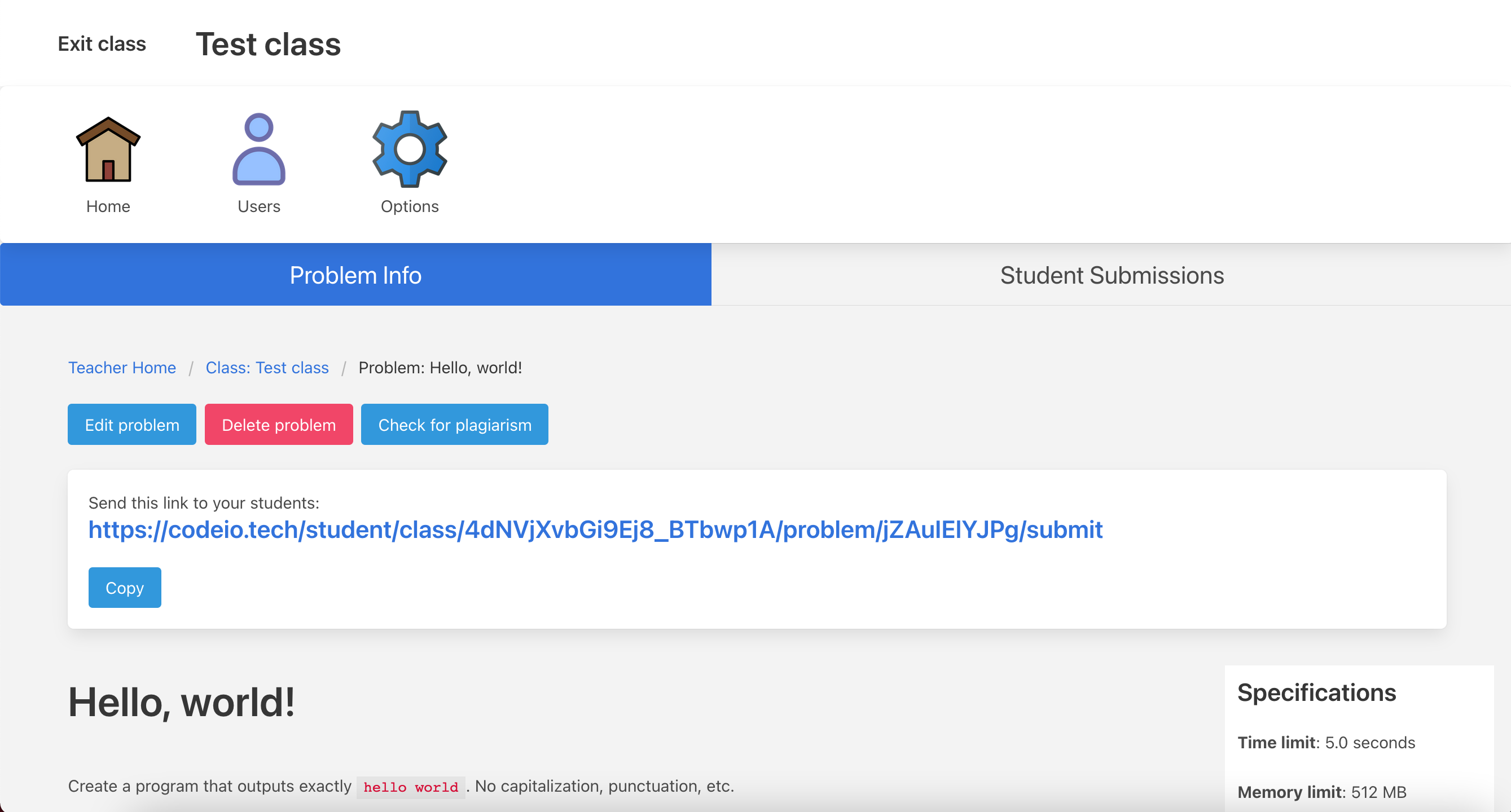Select the Problem Info tab

(x=355, y=275)
